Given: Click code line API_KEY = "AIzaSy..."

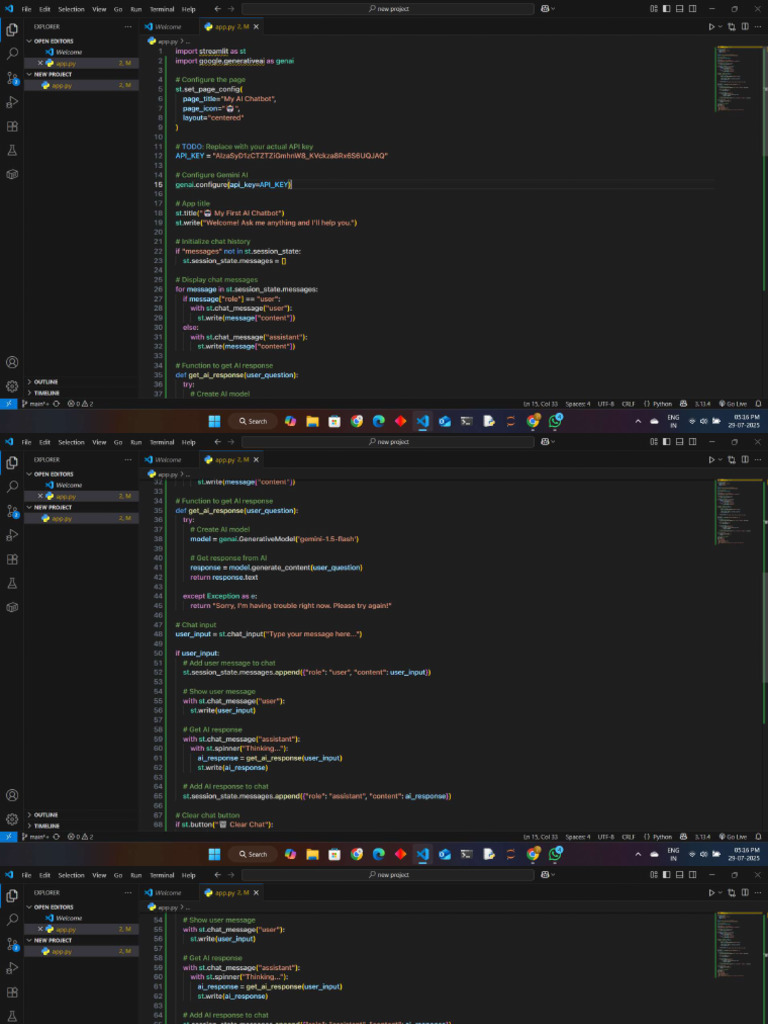Looking at the screenshot, I should [281, 156].
